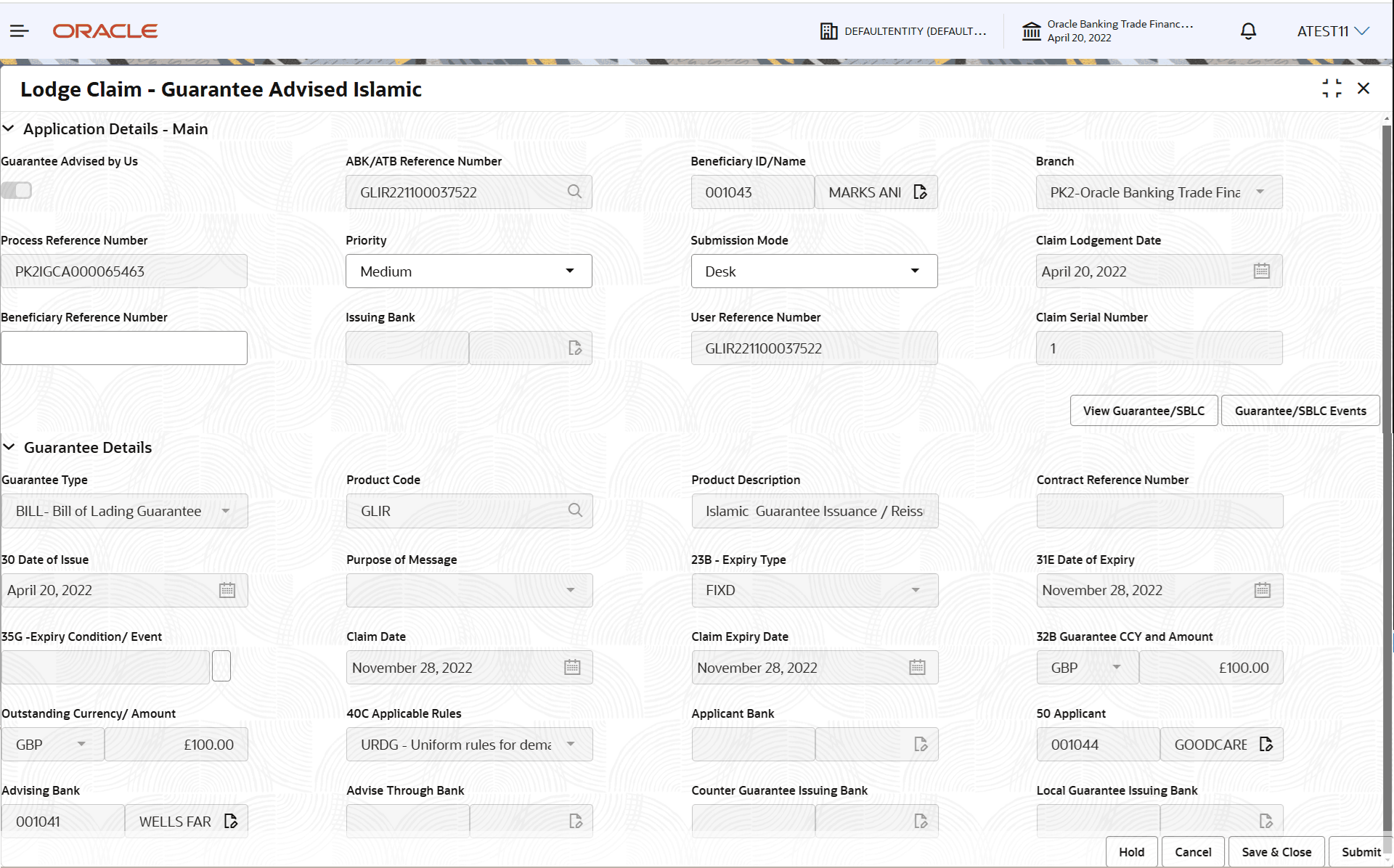
Task: Open the Product Code search lookup
Action: click(574, 510)
